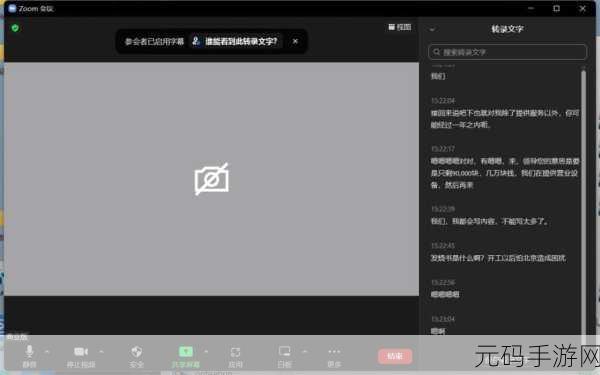600x375 pixels.
Task: Expand whiteboard options arrow beside 白板
Action: pos(305,351)
